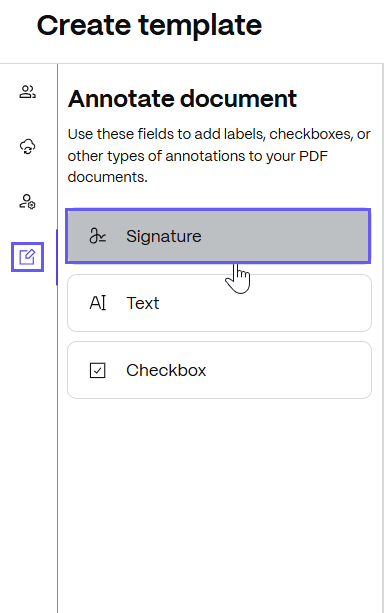Open the recipients people icon in sidebar
Screen dimensions: 384x613
27,92
